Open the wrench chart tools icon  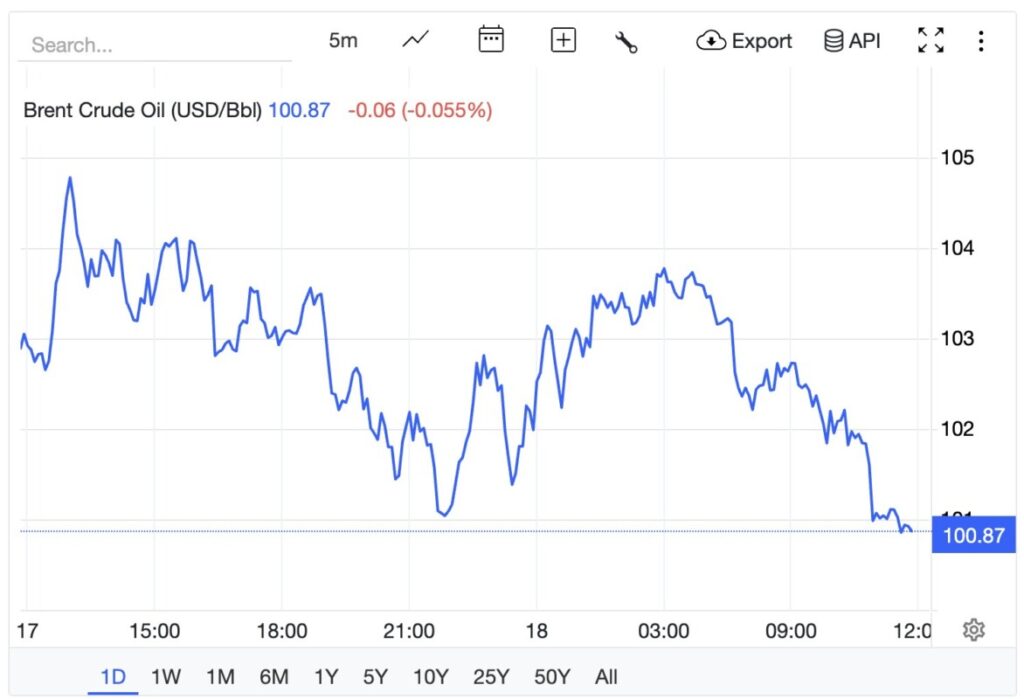[627, 40]
